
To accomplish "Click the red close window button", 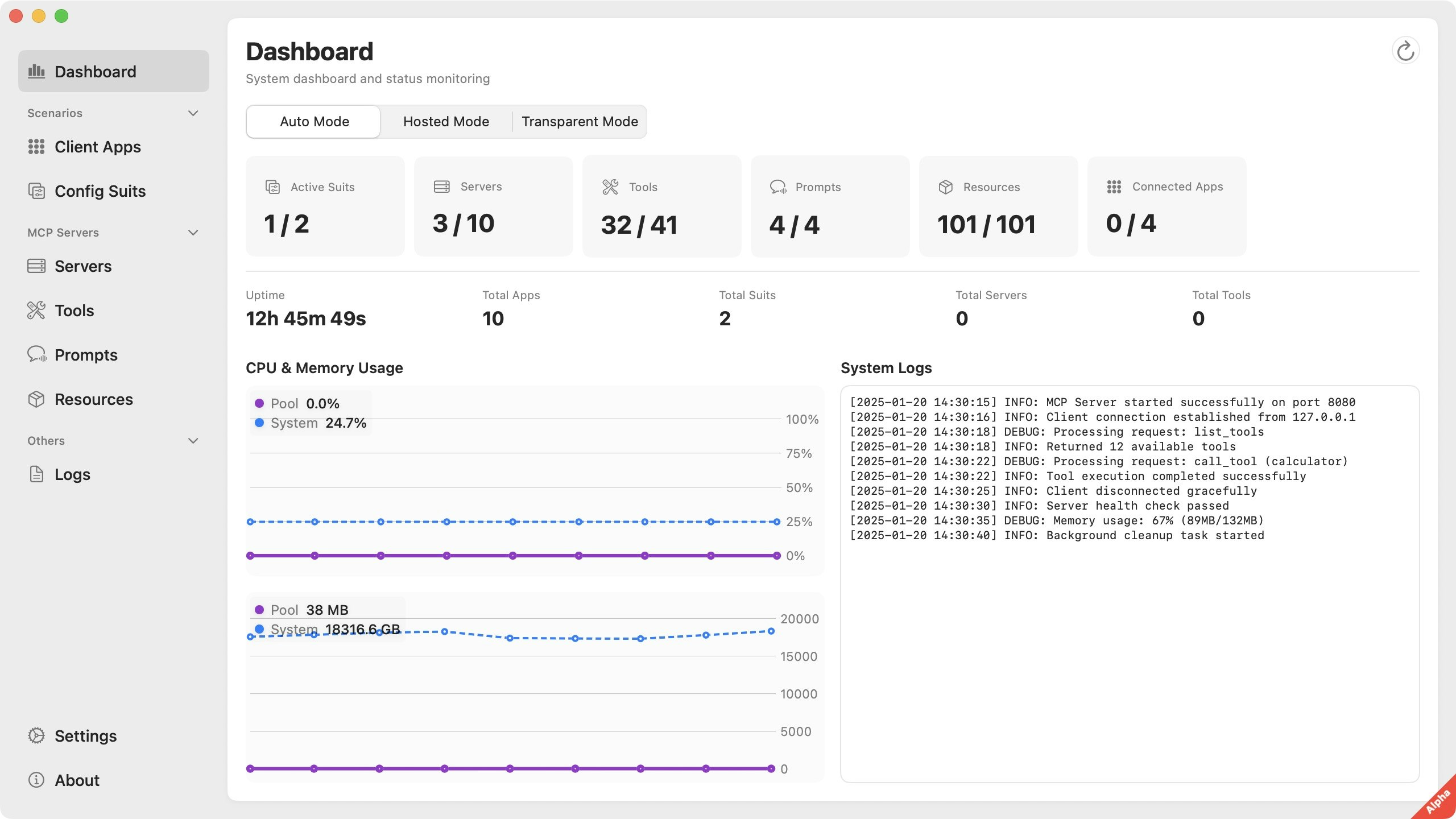I will [x=16, y=16].
